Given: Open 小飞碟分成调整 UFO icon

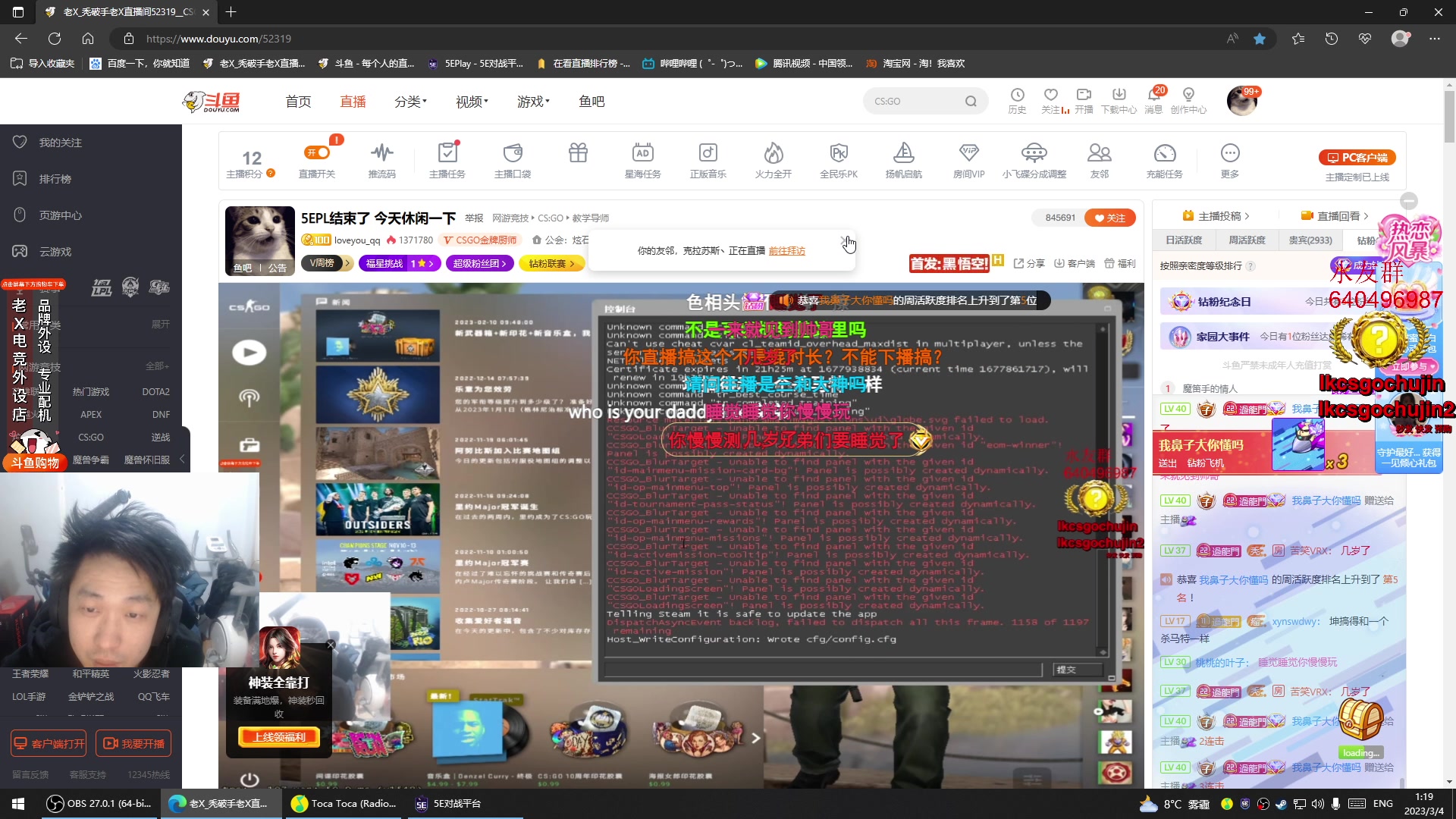Looking at the screenshot, I should [1034, 152].
